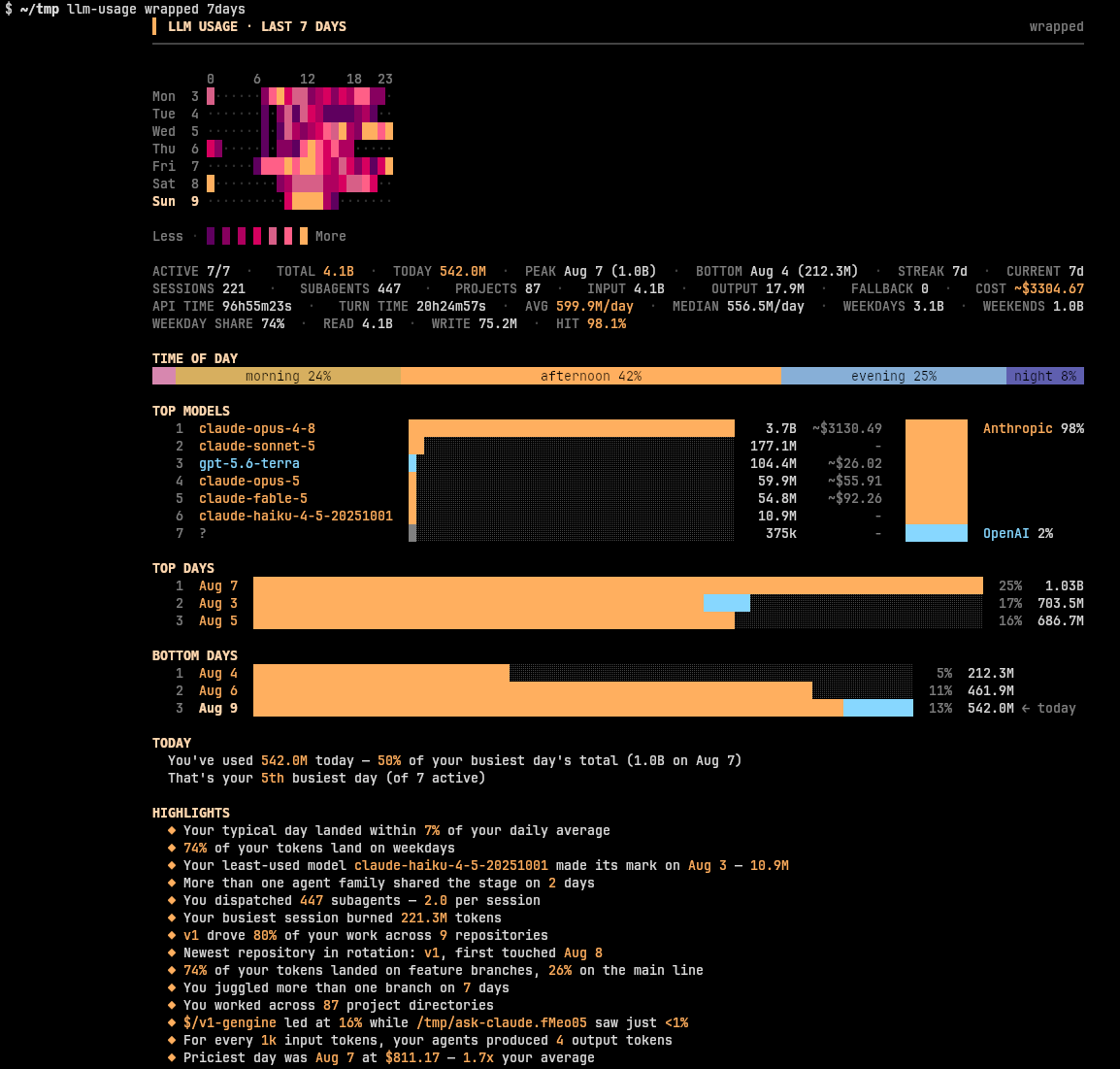Click the "TURN TIME 20h24m57s" stat
1120x1069 pixels.
tap(412, 306)
